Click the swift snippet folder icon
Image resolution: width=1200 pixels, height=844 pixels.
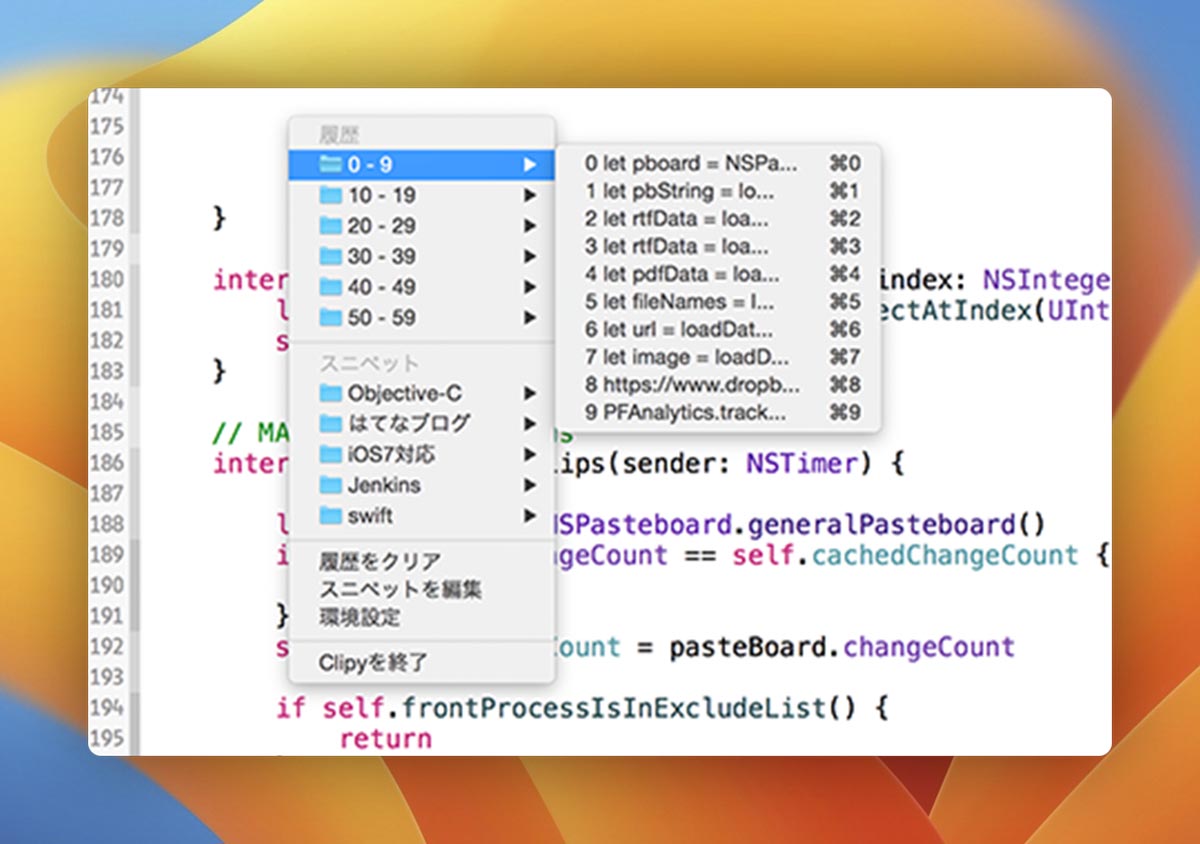click(331, 516)
